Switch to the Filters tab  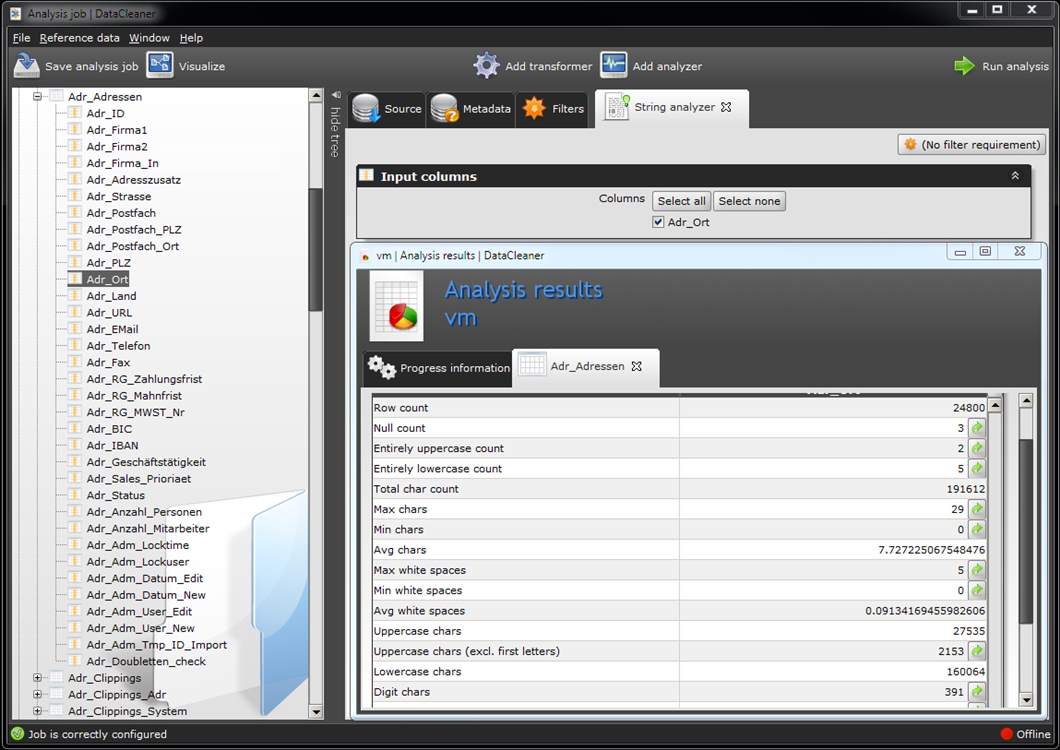(553, 108)
